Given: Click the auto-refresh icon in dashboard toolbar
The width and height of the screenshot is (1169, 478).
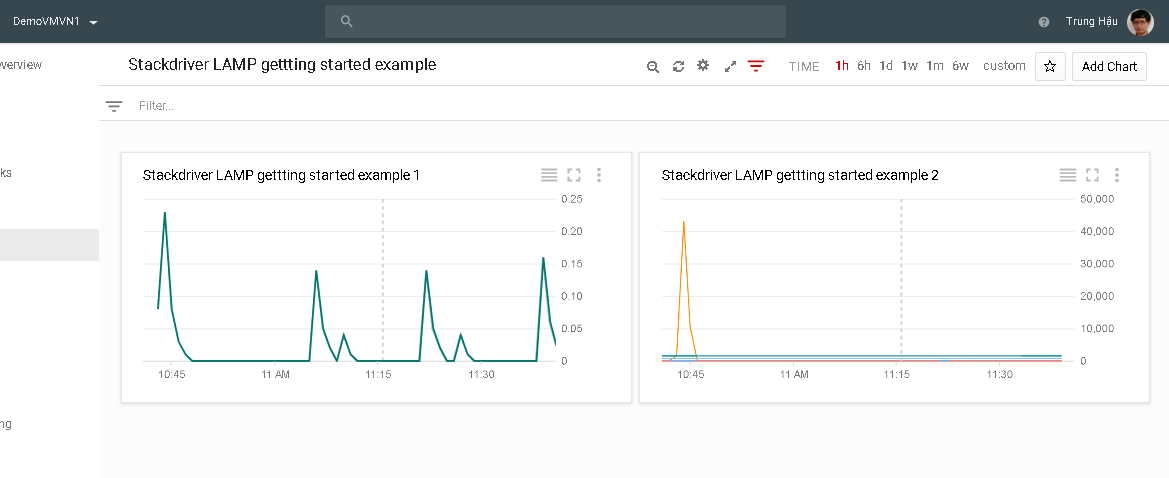Looking at the screenshot, I should coord(678,66).
